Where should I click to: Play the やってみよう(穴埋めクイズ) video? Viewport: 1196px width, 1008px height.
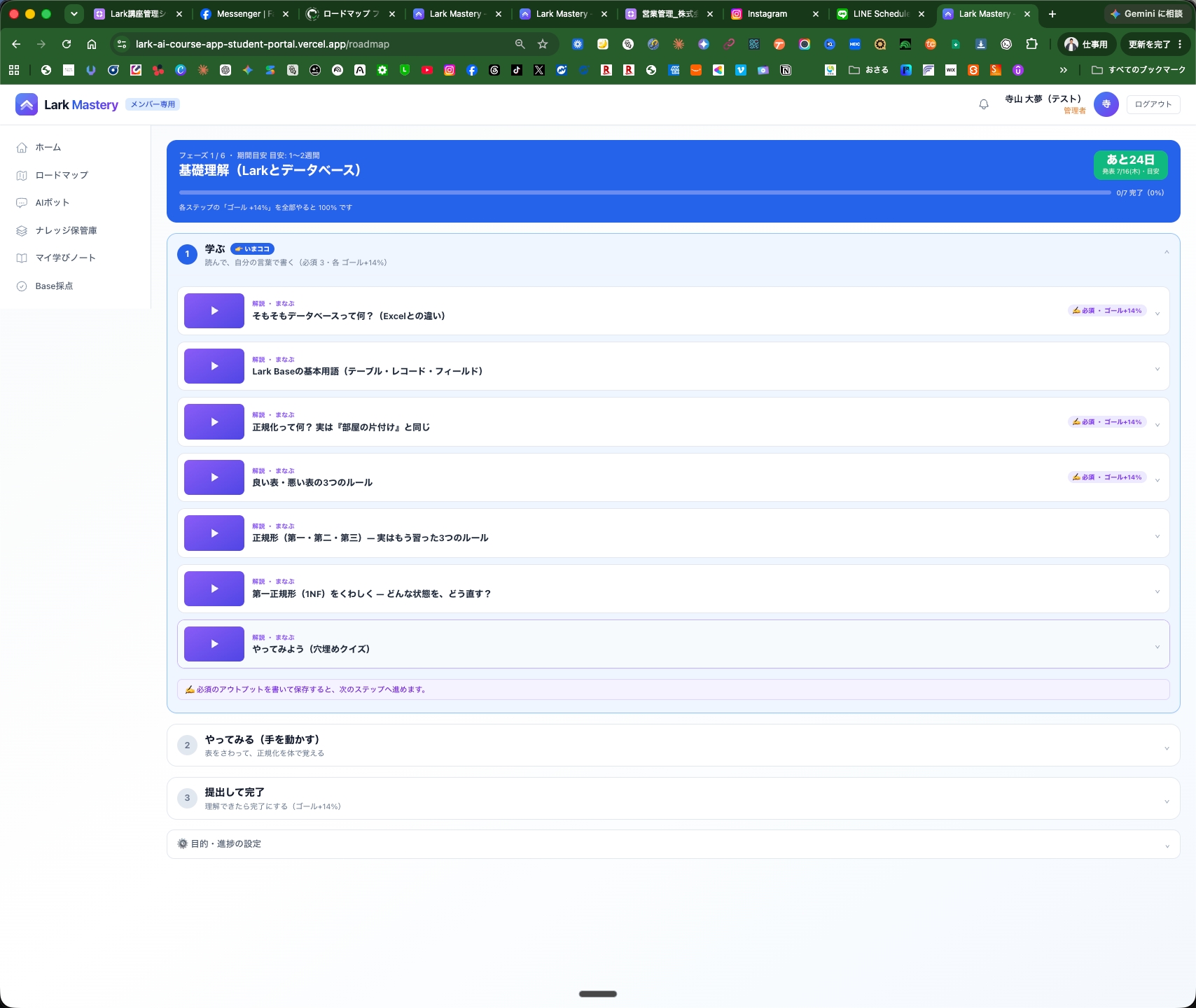click(214, 644)
